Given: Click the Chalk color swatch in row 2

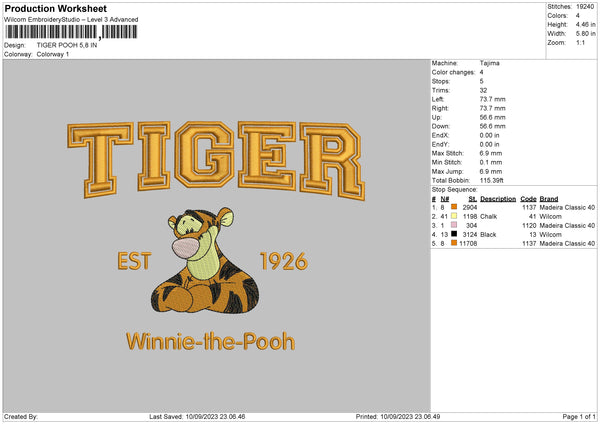Looking at the screenshot, I should (454, 216).
